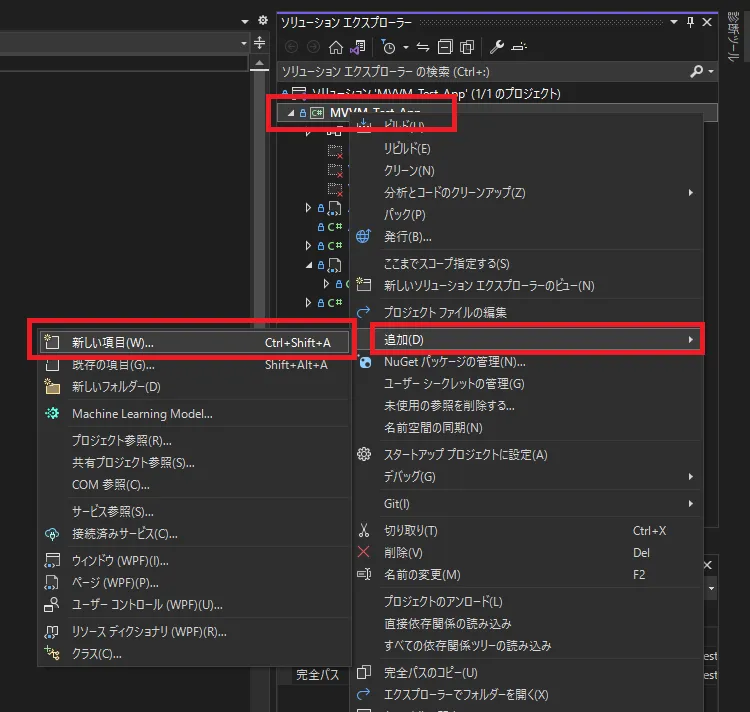The image size is (750, 712).
Task: Select クリーン(N) from context menu
Action: [x=528, y=171]
